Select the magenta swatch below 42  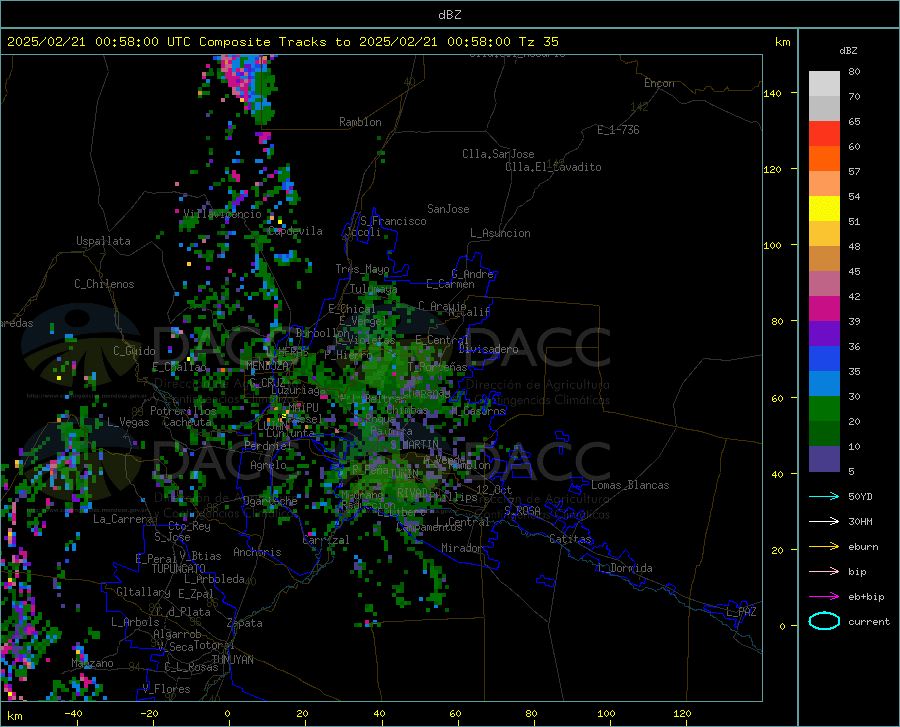pos(824,309)
